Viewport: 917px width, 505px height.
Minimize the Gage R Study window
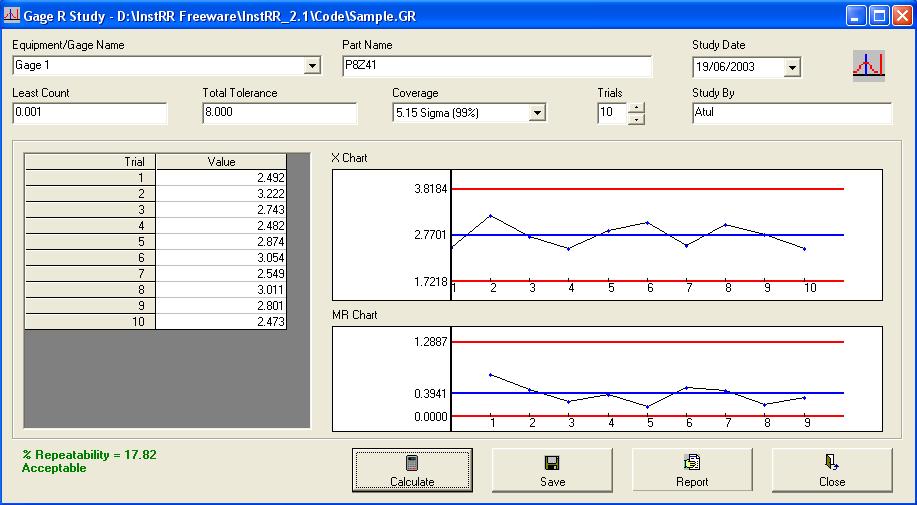pos(857,16)
